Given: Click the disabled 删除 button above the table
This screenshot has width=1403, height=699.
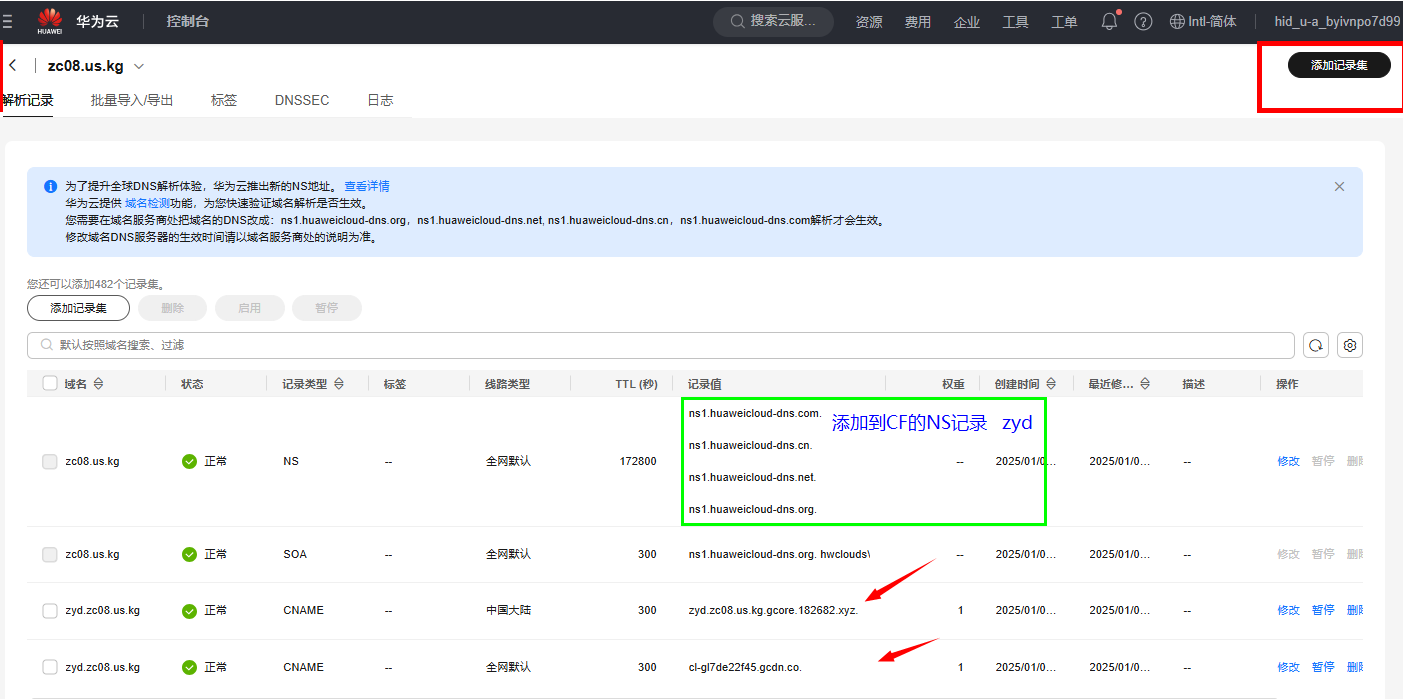Looking at the screenshot, I should pos(173,308).
